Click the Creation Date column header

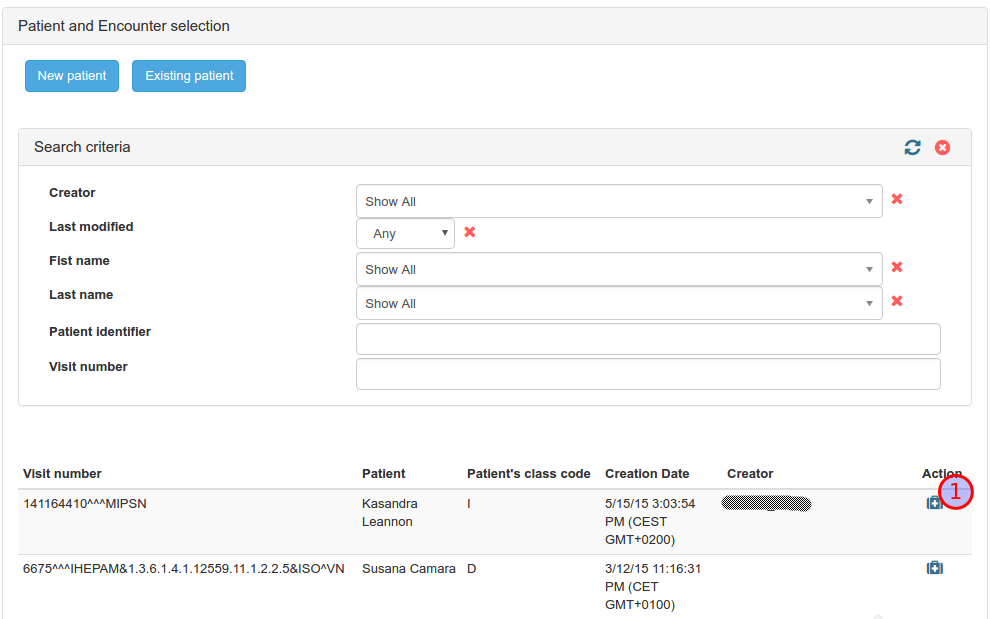point(646,474)
